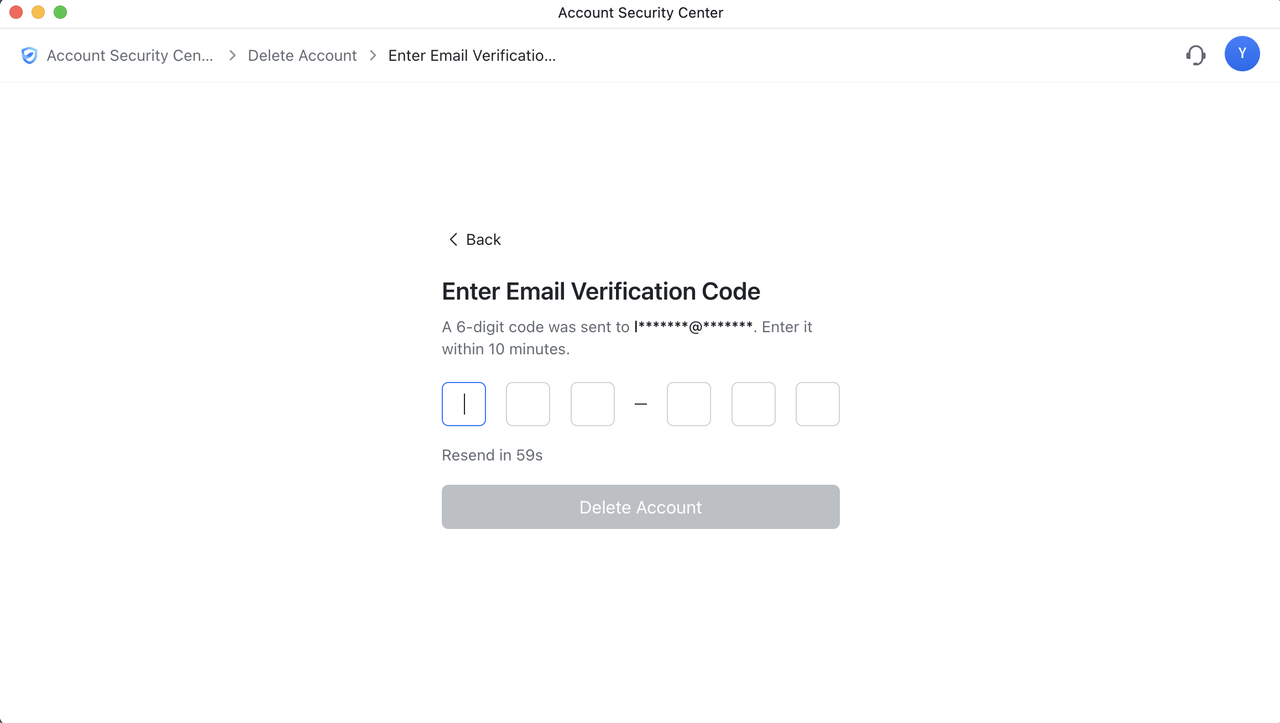Click the chevron after Account Security Center breadcrumb
Image resolution: width=1280 pixels, height=723 pixels.
click(232, 56)
